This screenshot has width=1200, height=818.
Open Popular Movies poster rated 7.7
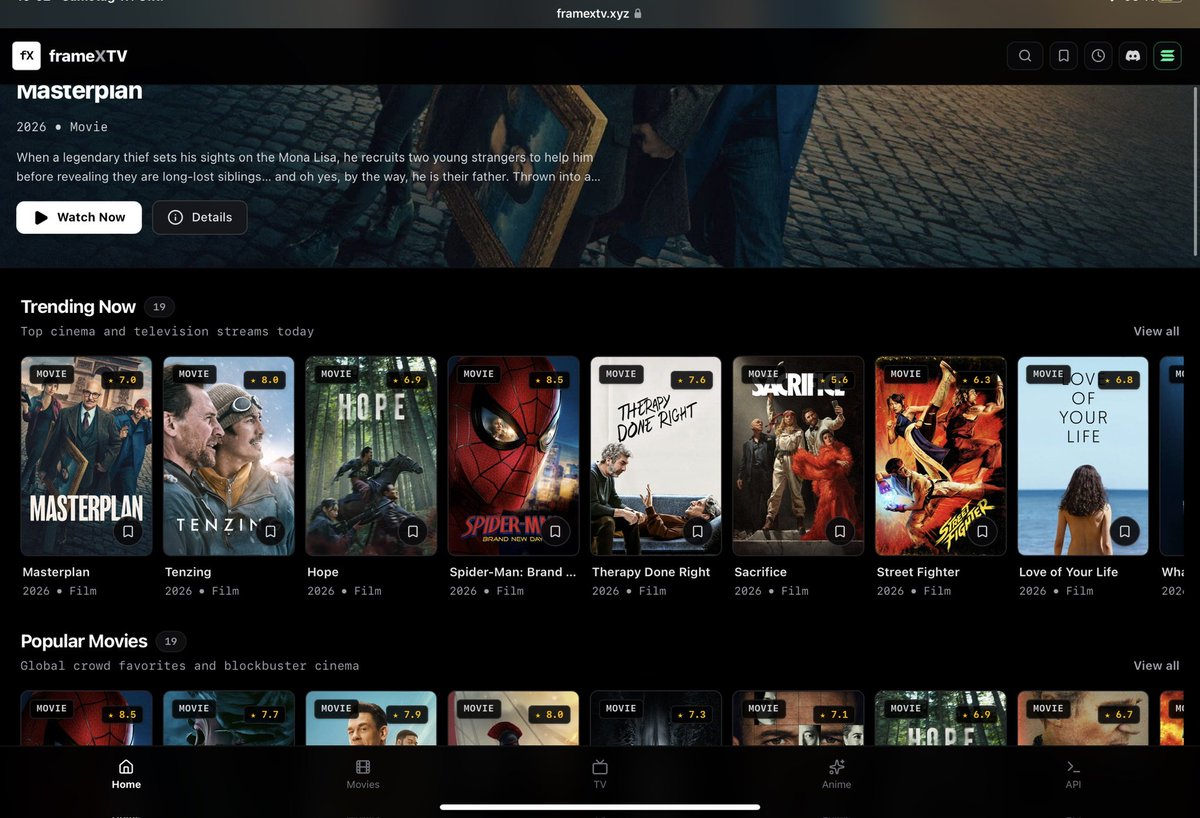(229, 718)
